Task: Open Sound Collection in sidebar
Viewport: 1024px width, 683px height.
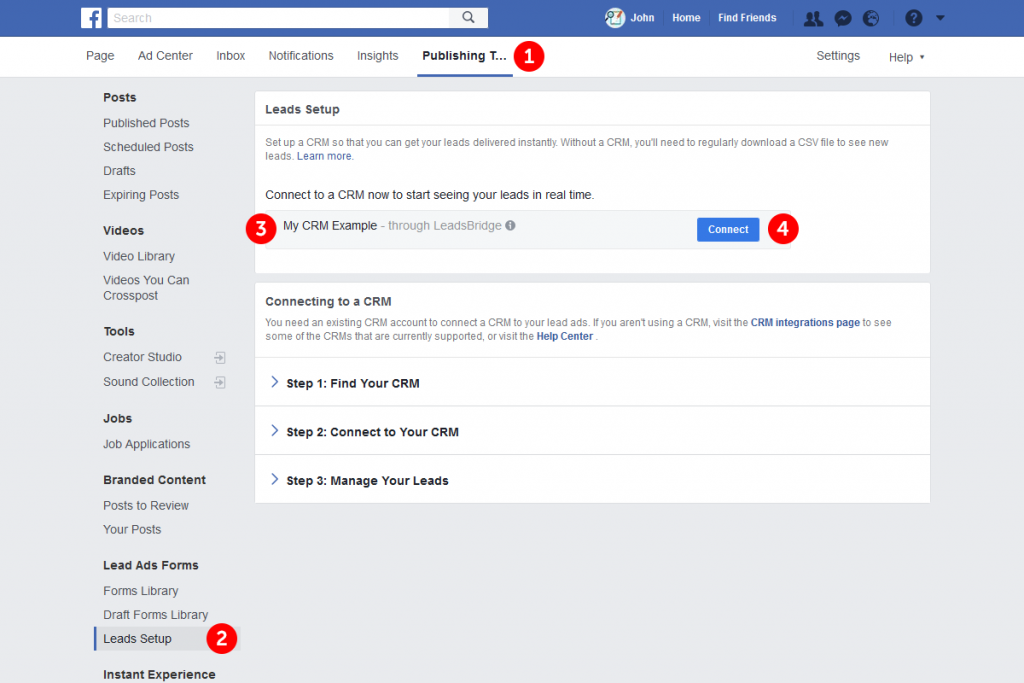Action: click(x=149, y=382)
